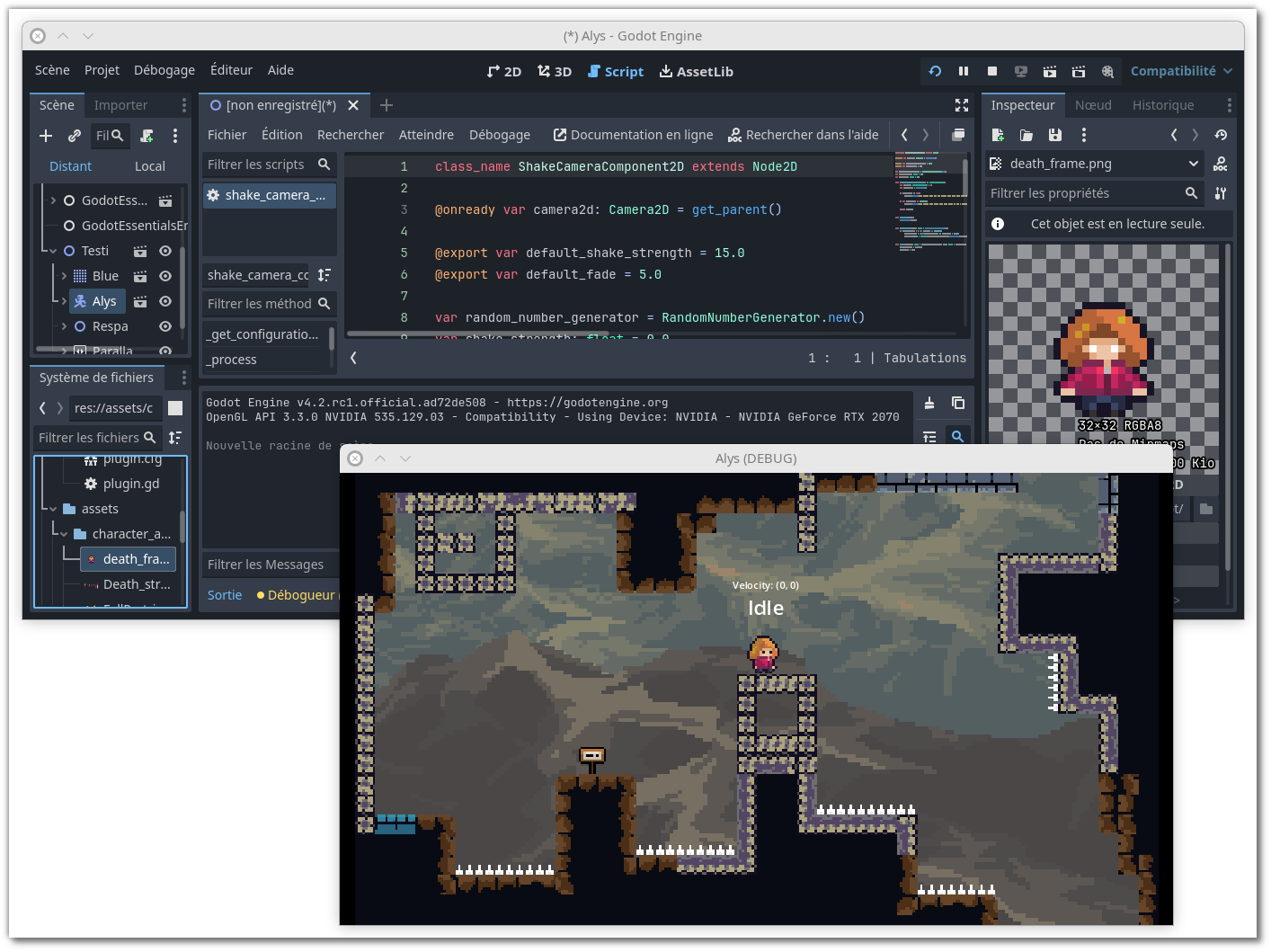
Task: Open documentation for this object in Inspector
Action: (x=1221, y=164)
